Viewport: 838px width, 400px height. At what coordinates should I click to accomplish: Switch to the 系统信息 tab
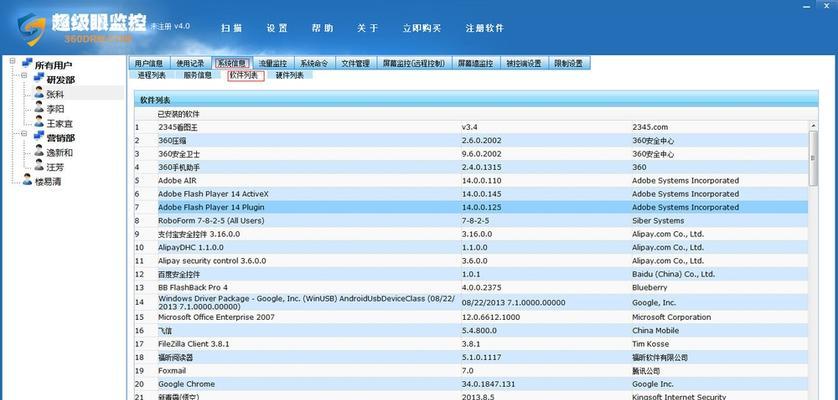[231, 63]
